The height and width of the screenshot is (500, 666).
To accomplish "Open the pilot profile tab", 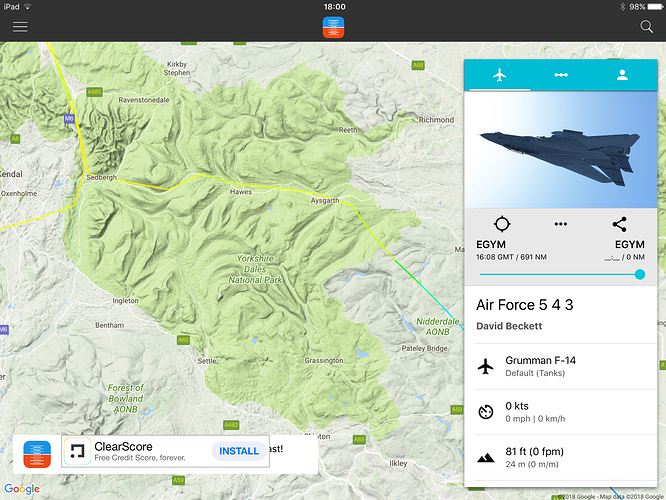I will pos(622,75).
